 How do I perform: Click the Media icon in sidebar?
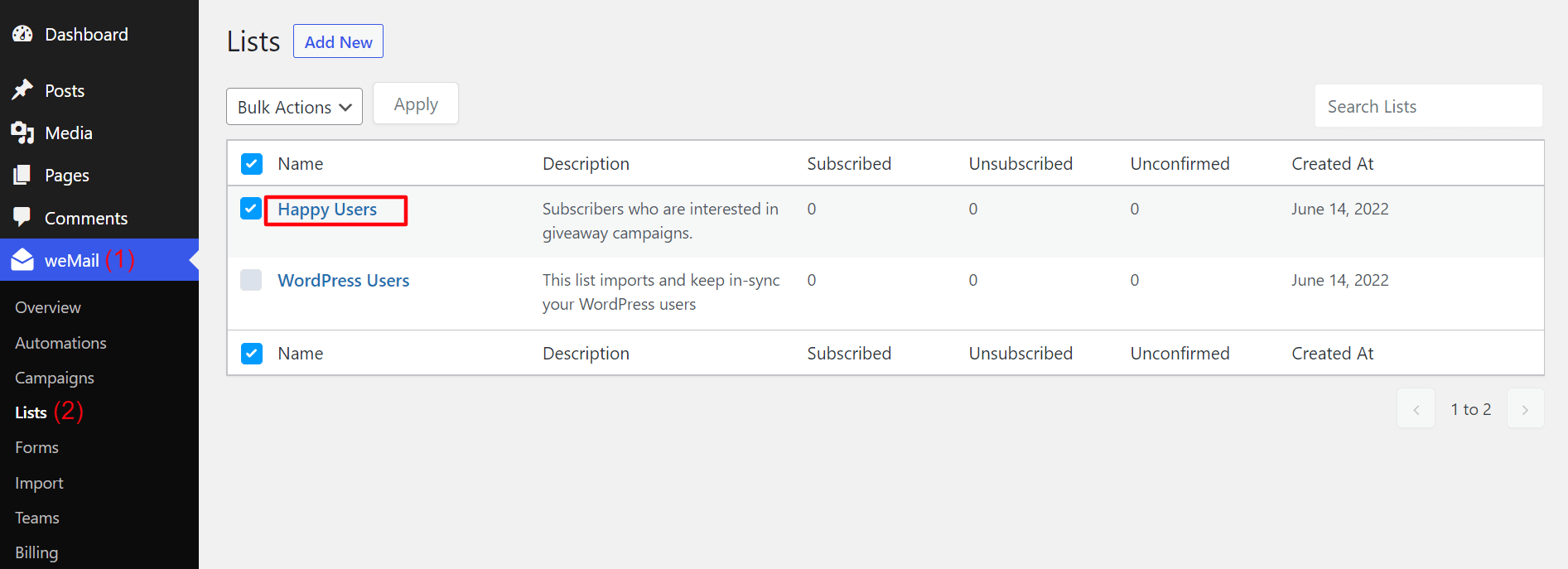pyautogui.click(x=22, y=133)
